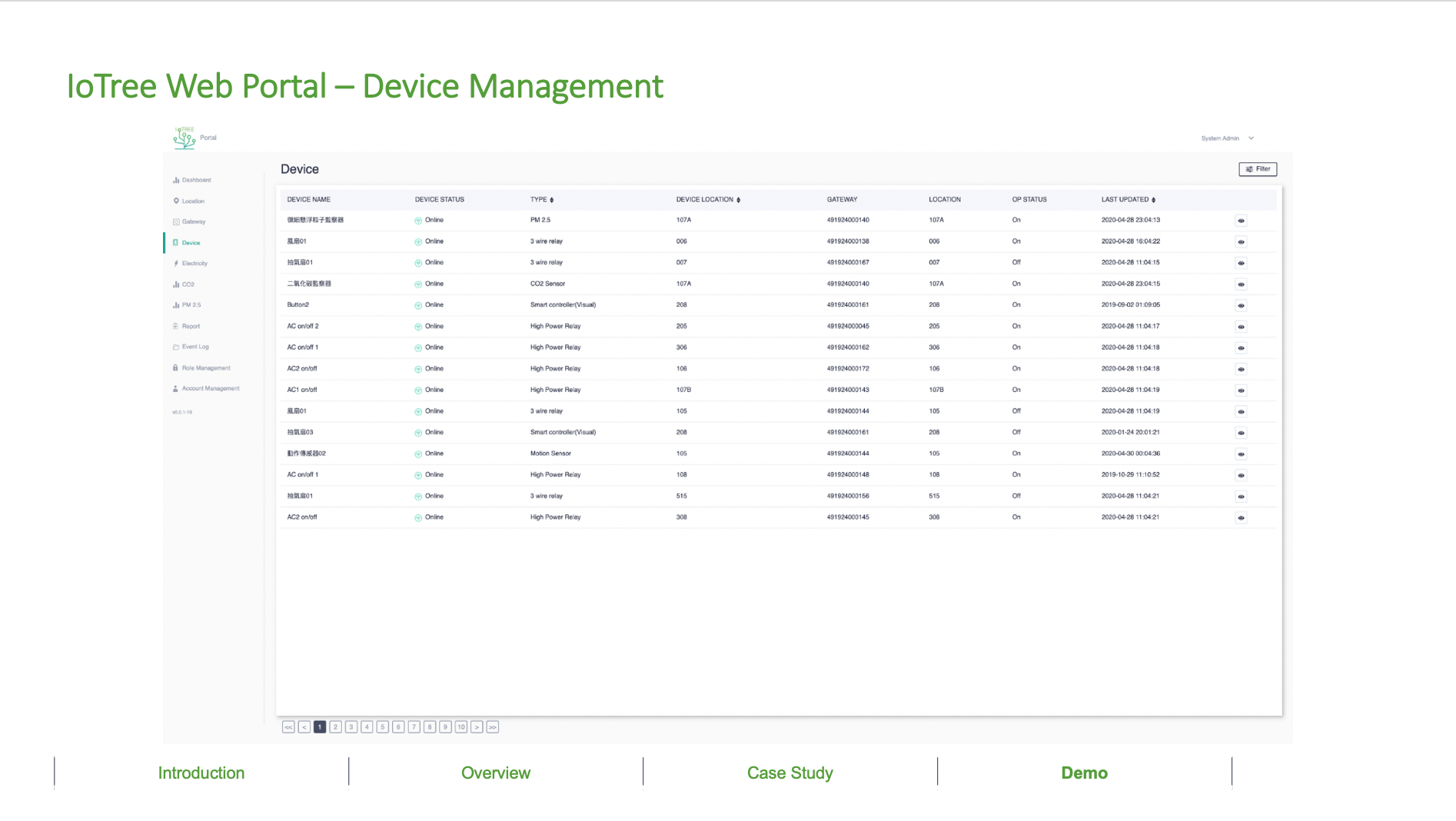Open Dashboard in the sidebar

pos(192,180)
